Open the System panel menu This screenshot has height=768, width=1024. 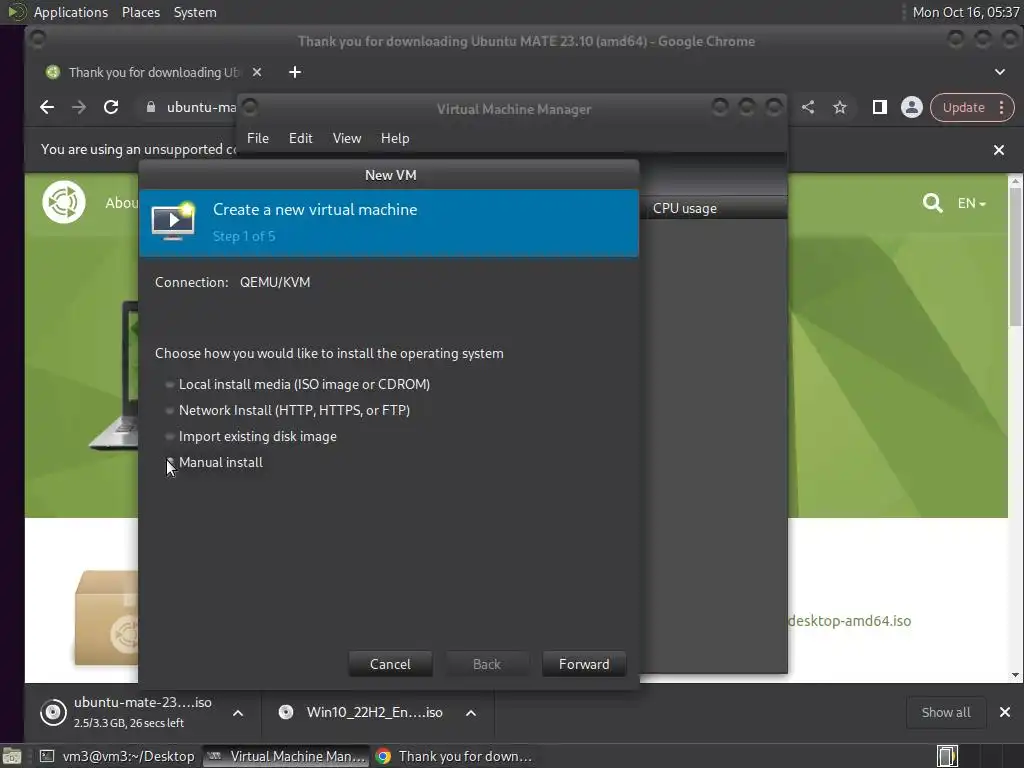point(195,12)
